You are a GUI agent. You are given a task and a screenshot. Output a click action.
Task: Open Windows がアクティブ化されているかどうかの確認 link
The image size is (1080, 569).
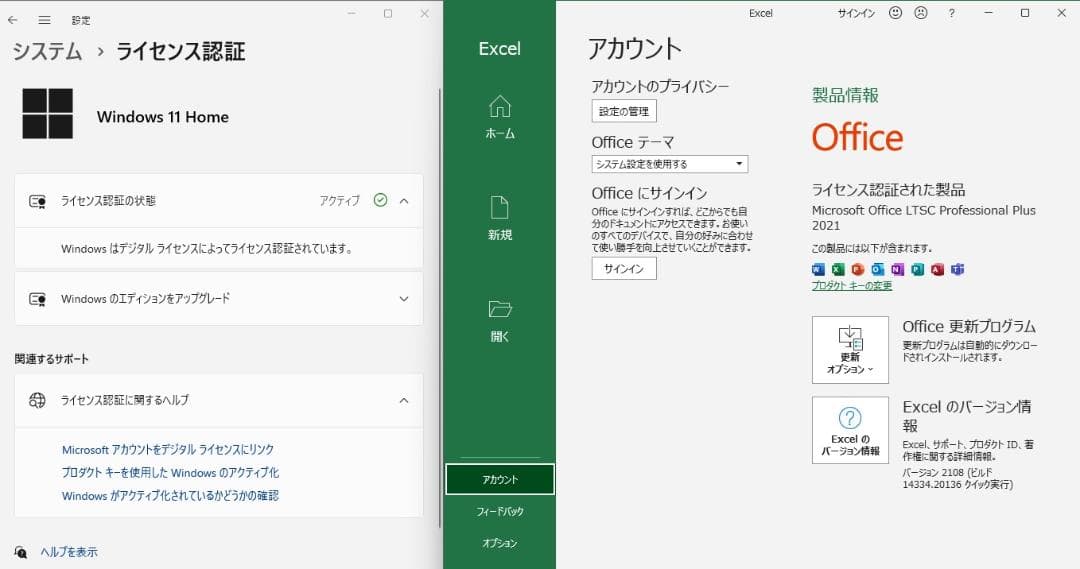pos(170,495)
